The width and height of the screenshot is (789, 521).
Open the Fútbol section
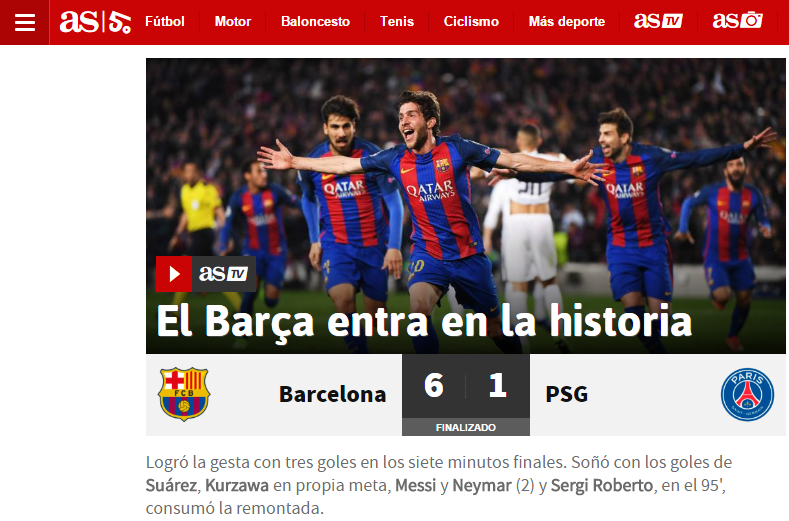165,22
